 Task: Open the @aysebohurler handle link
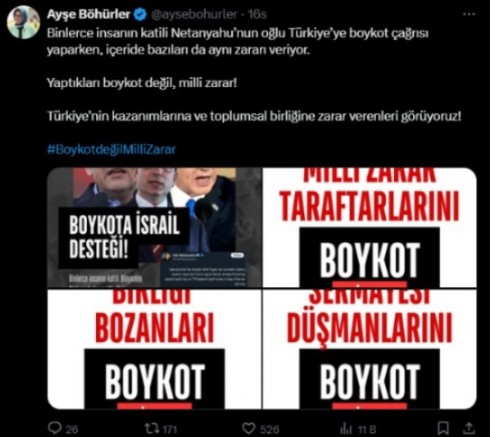tap(194, 15)
